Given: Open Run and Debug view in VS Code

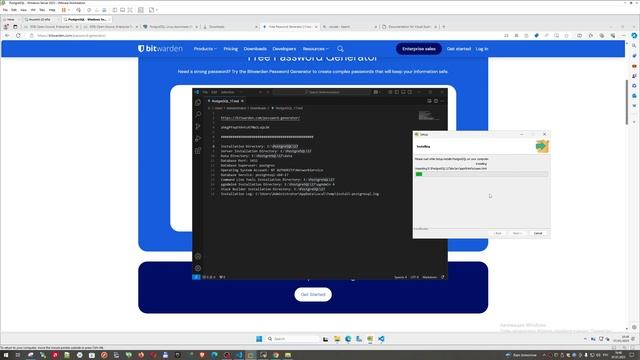Looking at the screenshot, I should (198, 139).
